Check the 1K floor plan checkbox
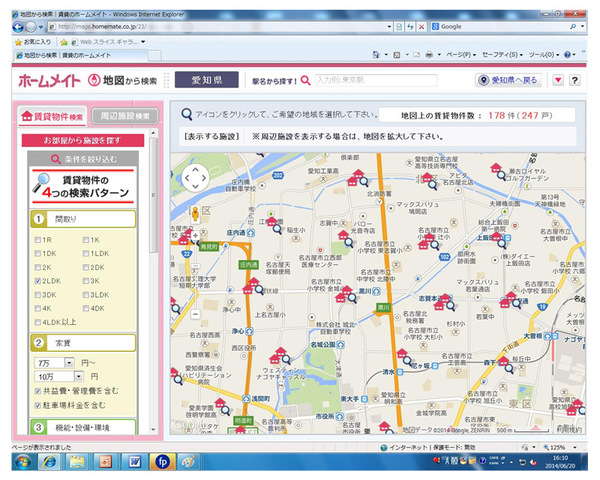600x480 pixels. coord(86,240)
